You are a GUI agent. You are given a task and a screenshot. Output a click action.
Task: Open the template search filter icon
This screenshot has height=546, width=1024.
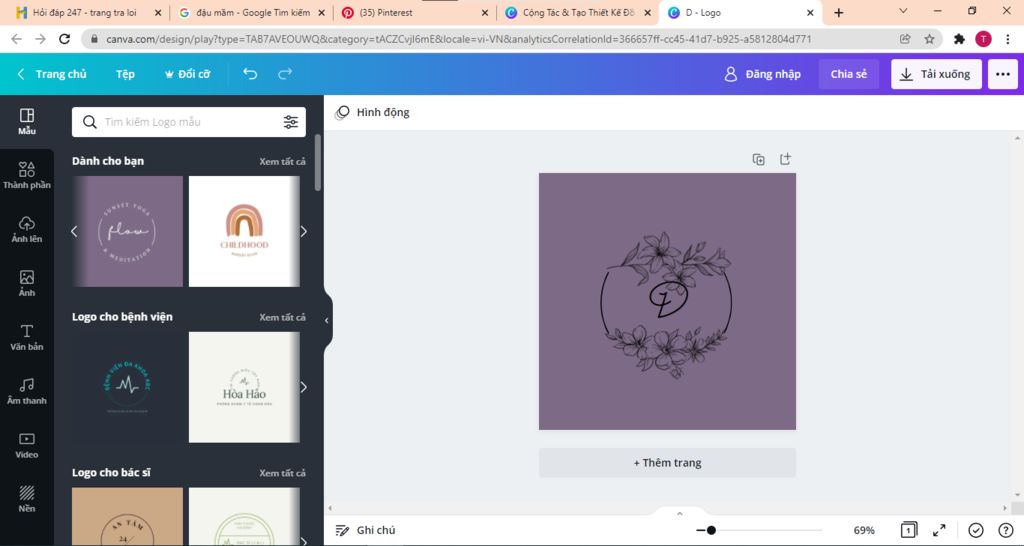point(291,121)
